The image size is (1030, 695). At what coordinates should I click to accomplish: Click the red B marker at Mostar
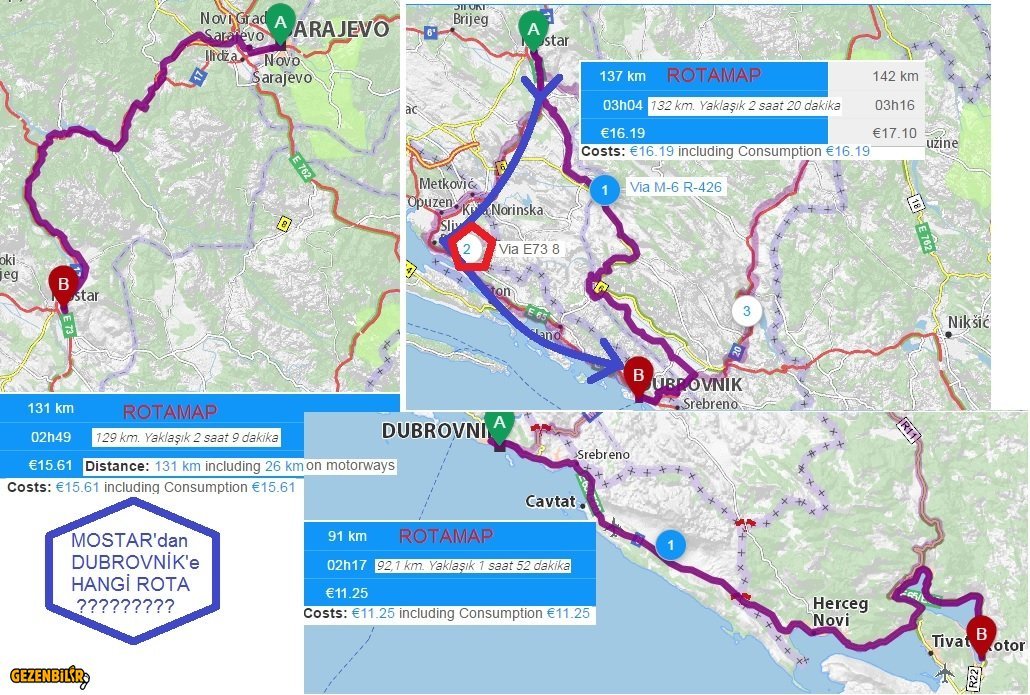[x=64, y=286]
